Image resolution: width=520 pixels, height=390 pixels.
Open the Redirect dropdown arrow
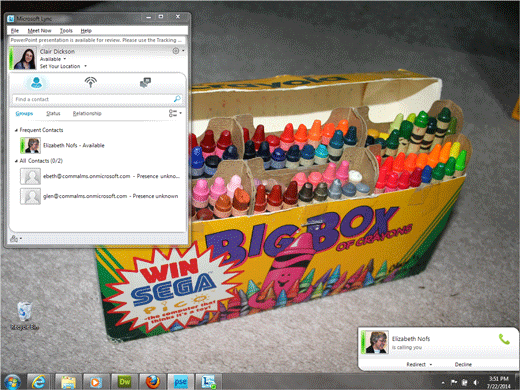pos(431,365)
